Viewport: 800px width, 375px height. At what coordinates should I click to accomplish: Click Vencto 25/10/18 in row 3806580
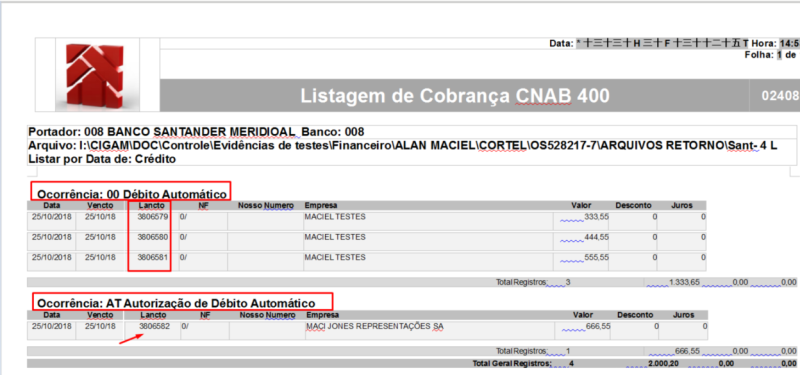click(x=100, y=237)
